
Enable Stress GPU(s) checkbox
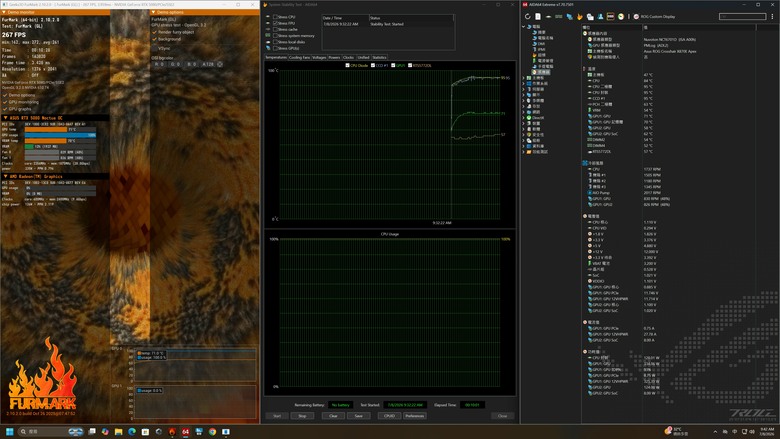tap(275, 48)
